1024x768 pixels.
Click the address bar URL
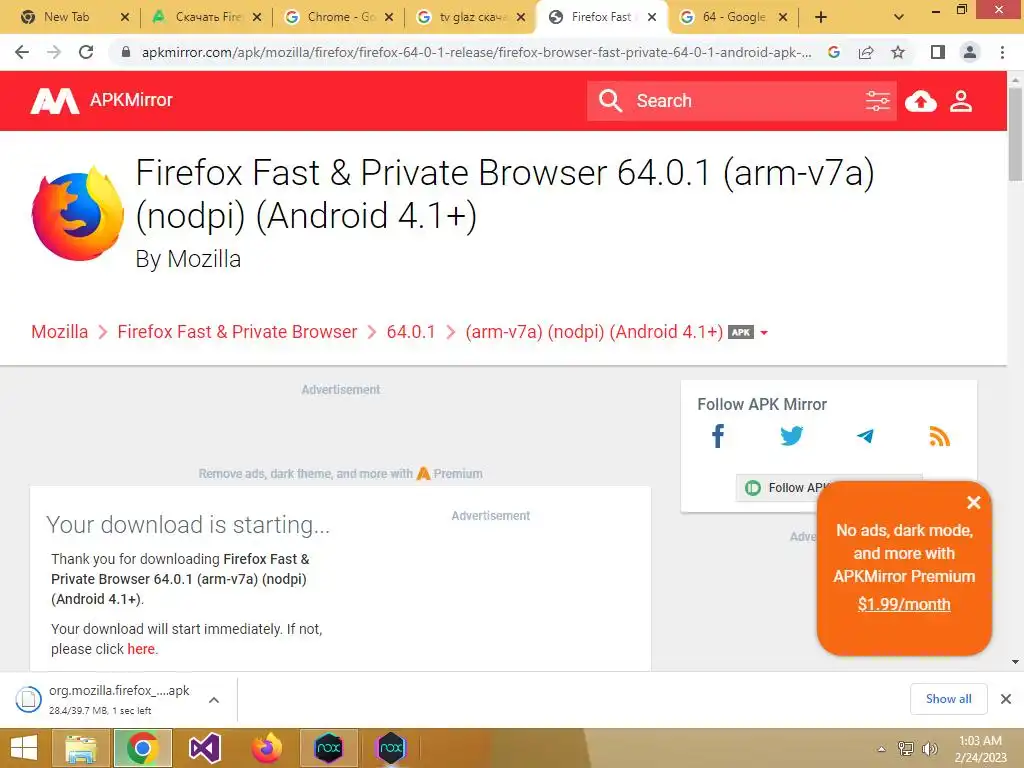pos(477,52)
